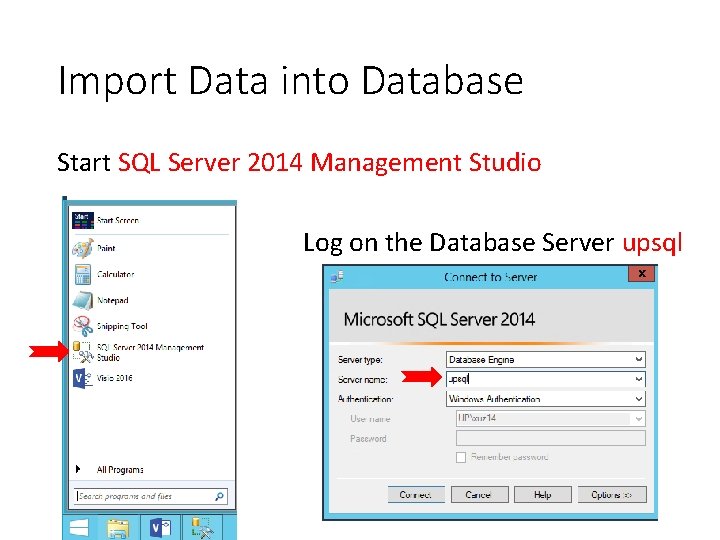Open the Start Screen tile icon
Image resolution: width=720 pixels, height=540 pixels.
pos(83,220)
